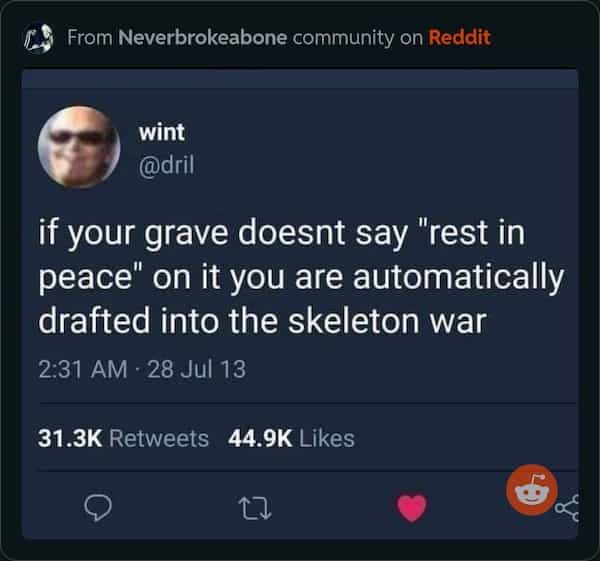This screenshot has width=600, height=561.
Task: Open wint's profile picture
Action: [79, 147]
